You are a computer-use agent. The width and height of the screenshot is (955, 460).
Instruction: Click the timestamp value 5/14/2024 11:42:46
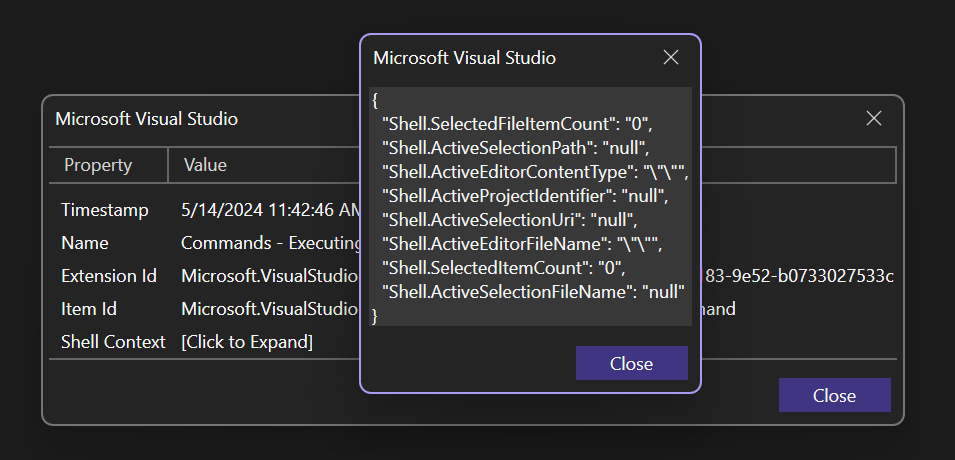pos(271,210)
